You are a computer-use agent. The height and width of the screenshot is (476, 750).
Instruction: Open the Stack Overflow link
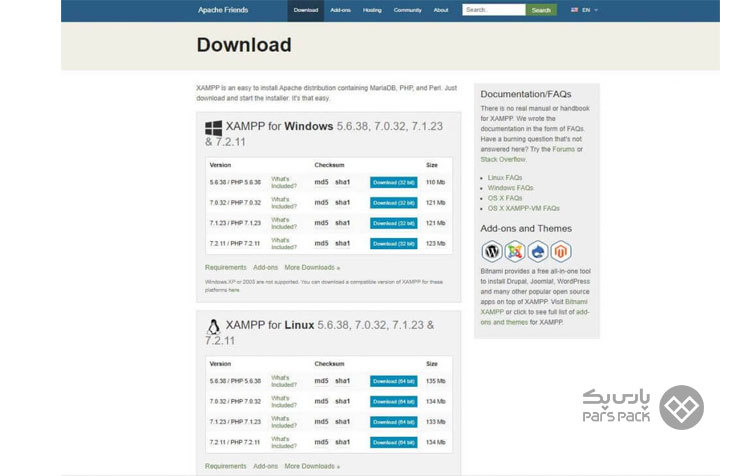pos(503,159)
